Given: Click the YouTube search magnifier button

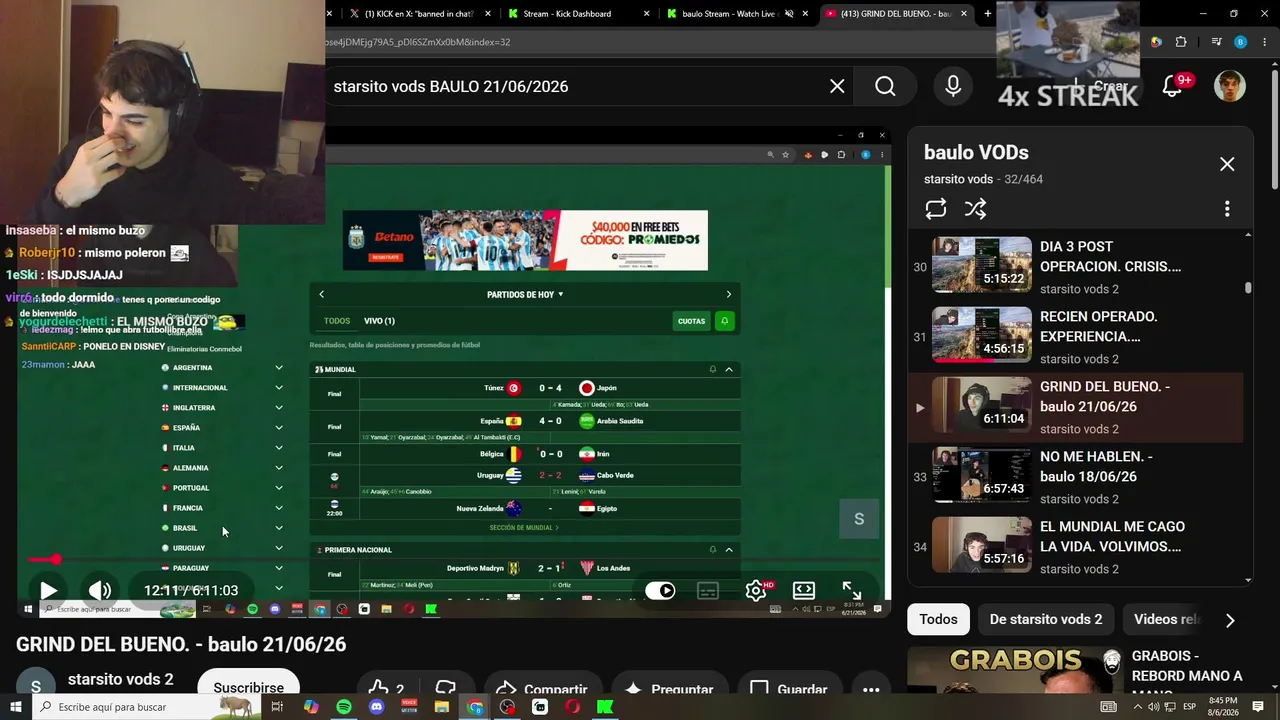Looking at the screenshot, I should 885,86.
